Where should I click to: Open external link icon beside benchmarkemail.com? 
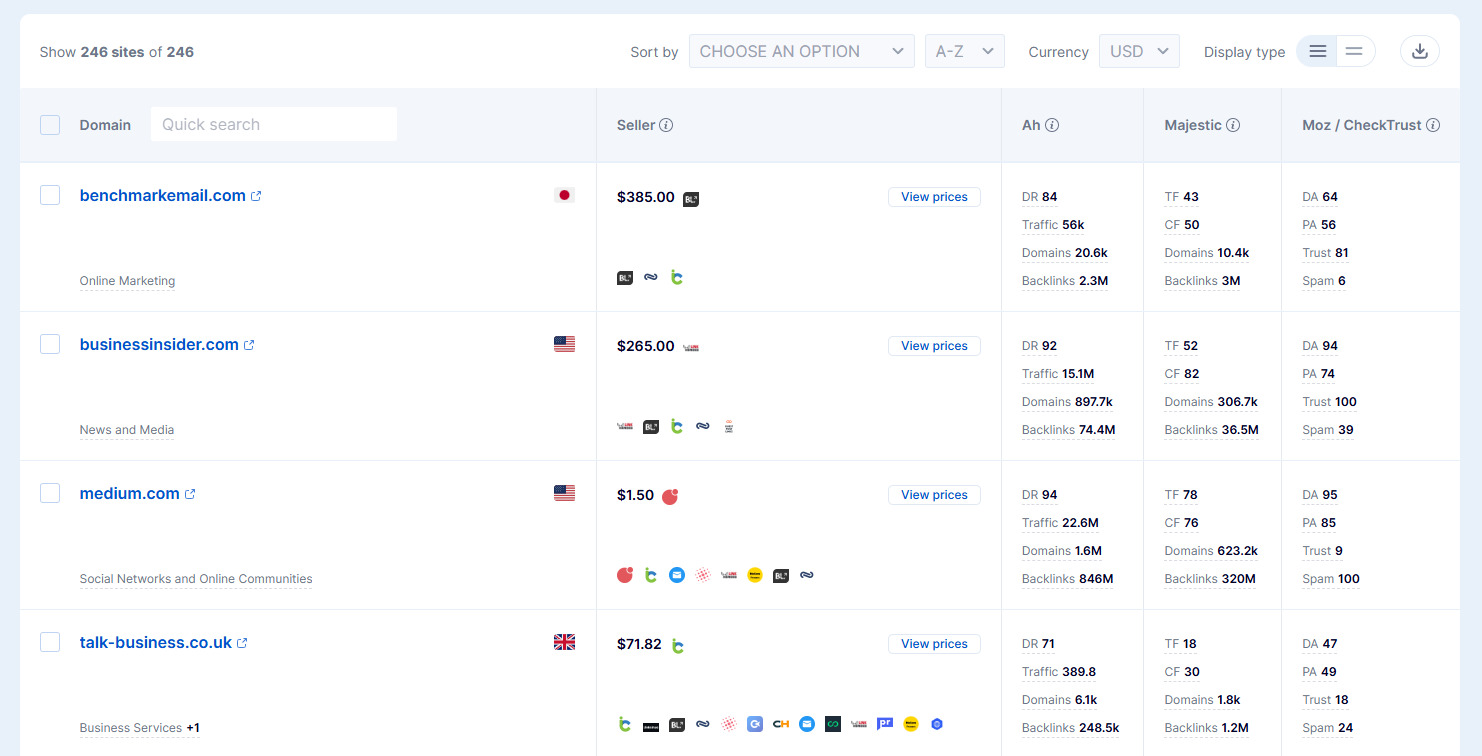point(256,196)
